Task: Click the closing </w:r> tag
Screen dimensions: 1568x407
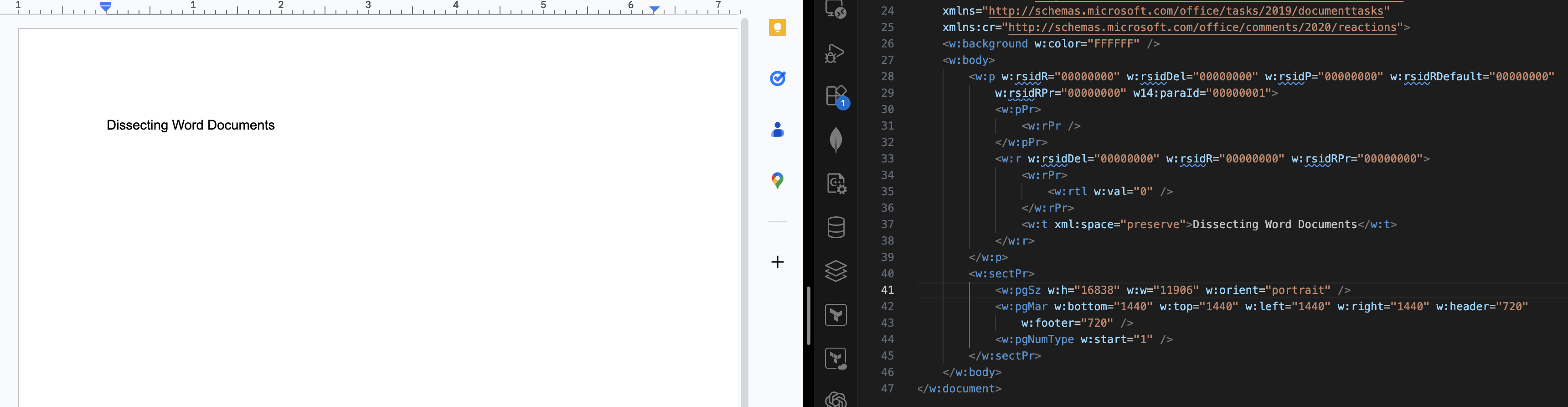Action: click(1015, 241)
